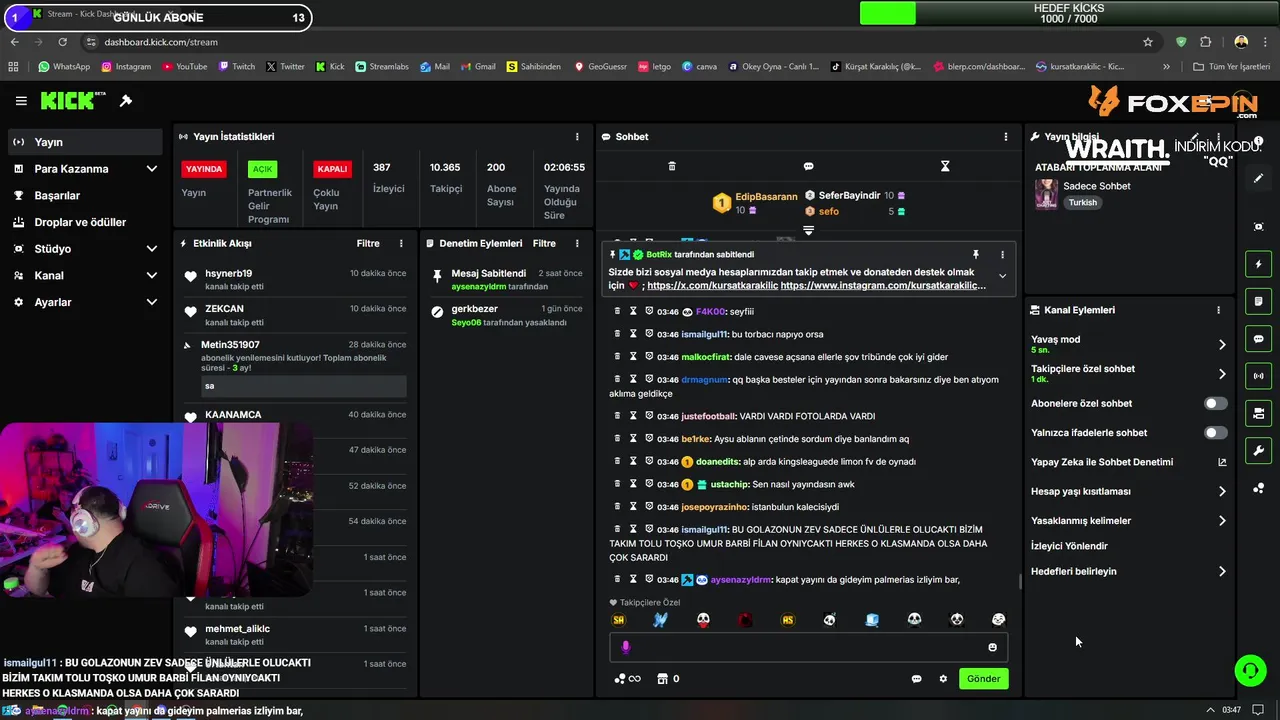Focus the chat message input field
The width and height of the screenshot is (1280, 720).
tap(808, 647)
